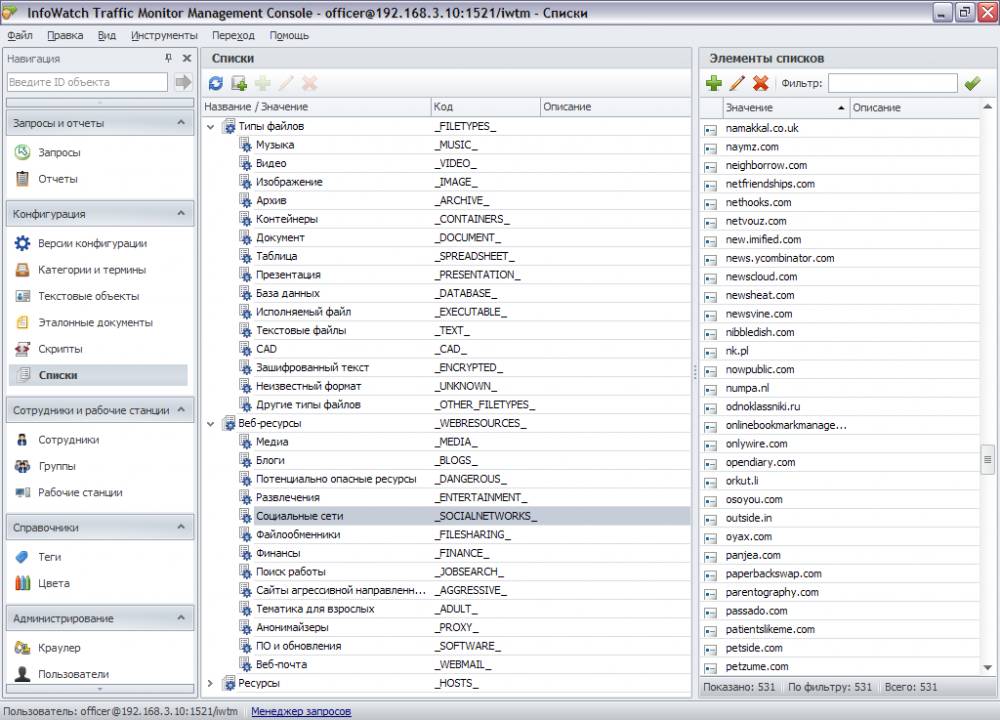The width and height of the screenshot is (1000, 720).
Task: Click the red X delete element icon
Action: 760,84
